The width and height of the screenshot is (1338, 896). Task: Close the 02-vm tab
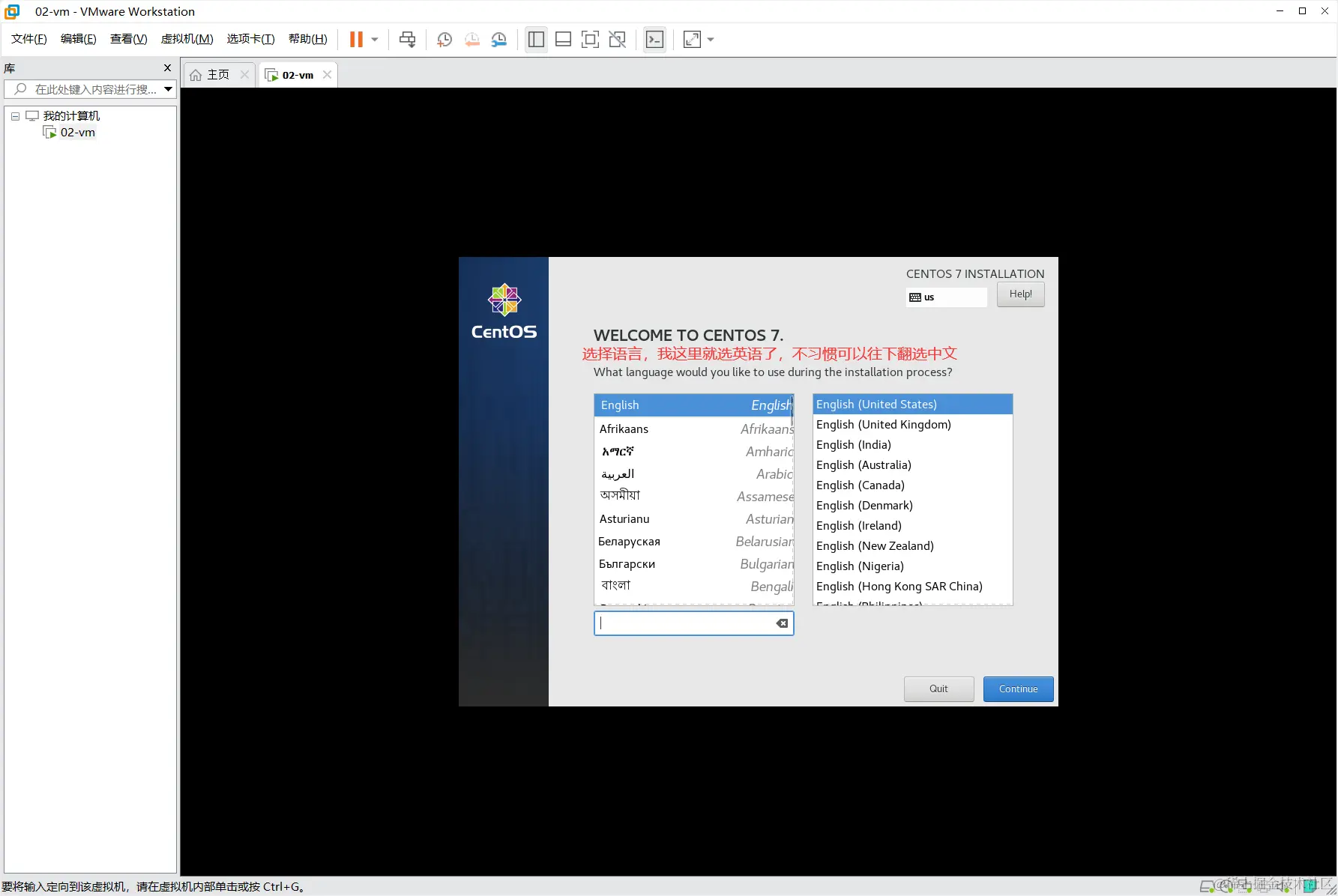327,75
